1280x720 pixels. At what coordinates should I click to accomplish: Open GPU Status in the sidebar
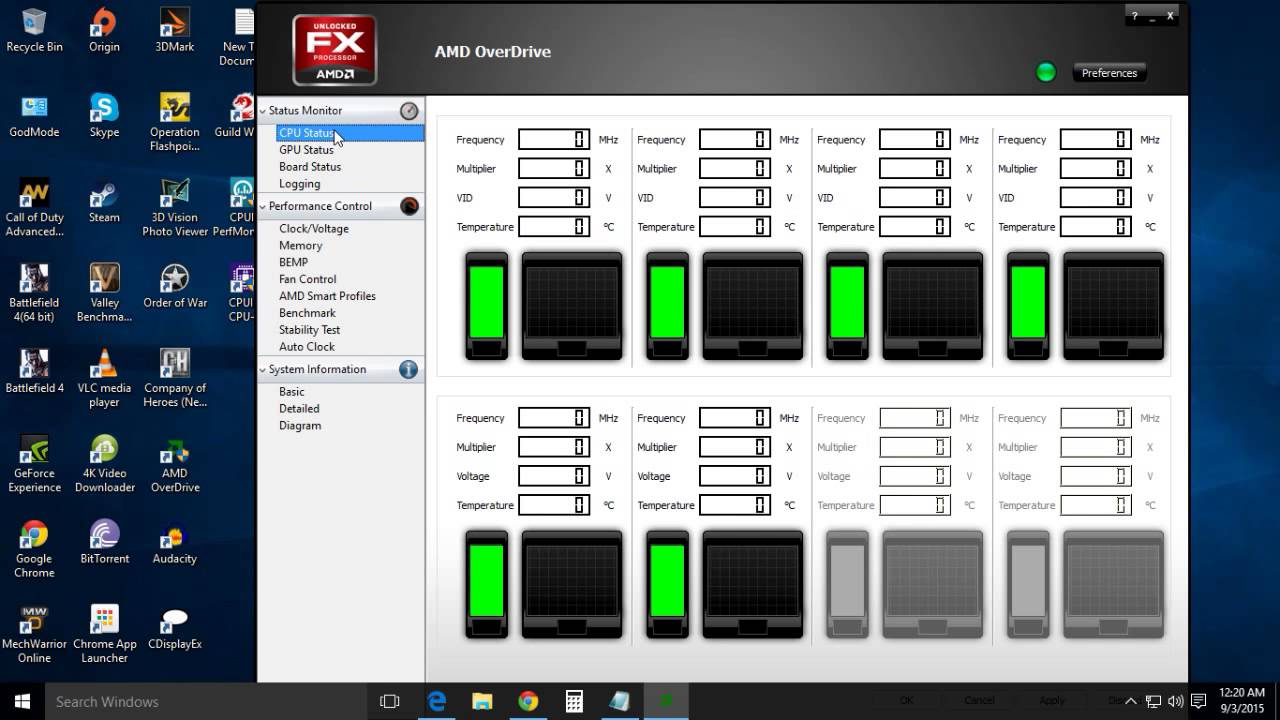tap(306, 150)
